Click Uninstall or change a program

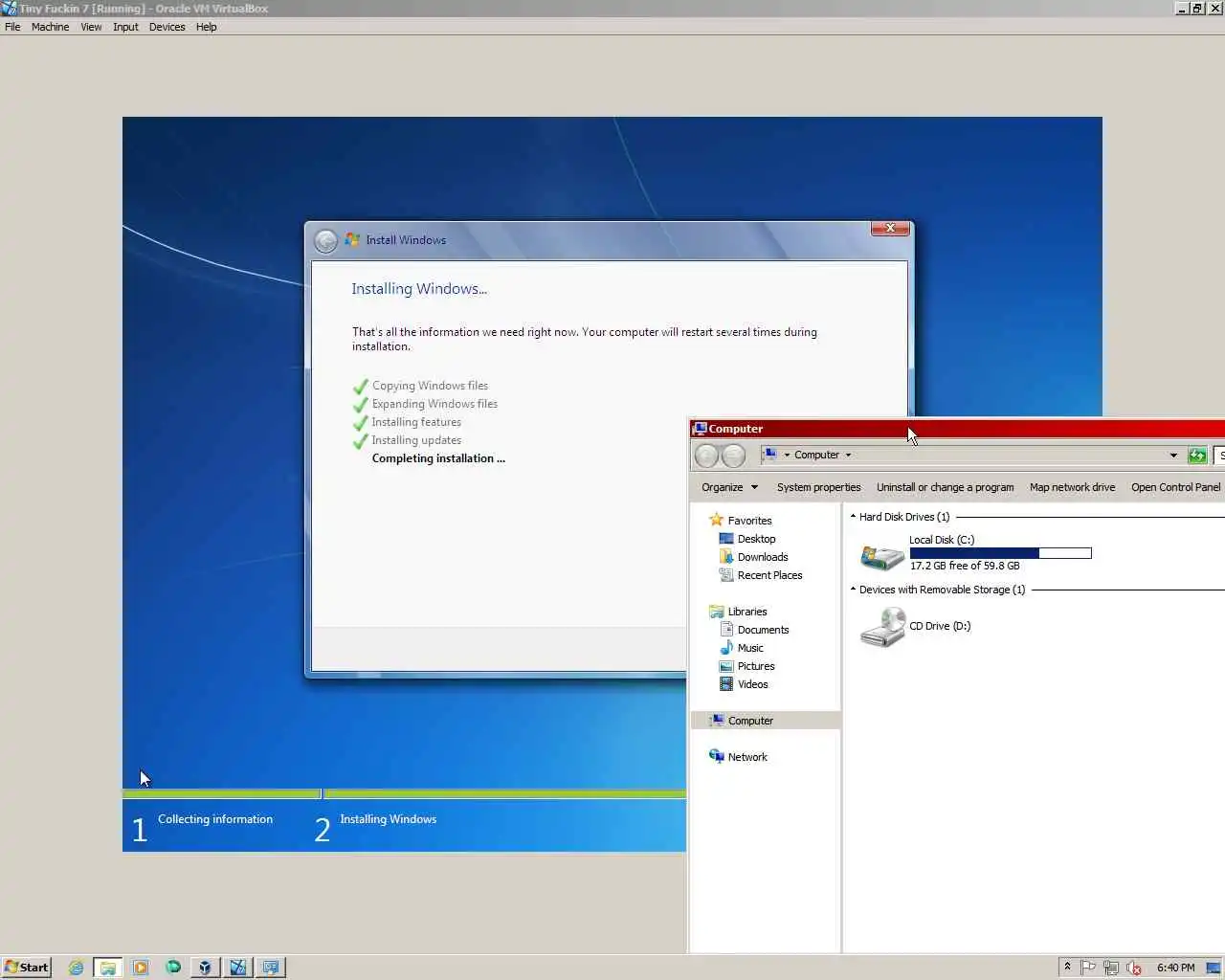tap(945, 487)
